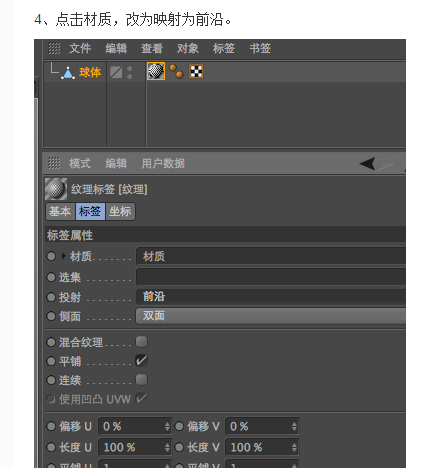This screenshot has height=468, width=447.
Task: Expand the 材质 disclosure triangle
Action: (x=63, y=256)
